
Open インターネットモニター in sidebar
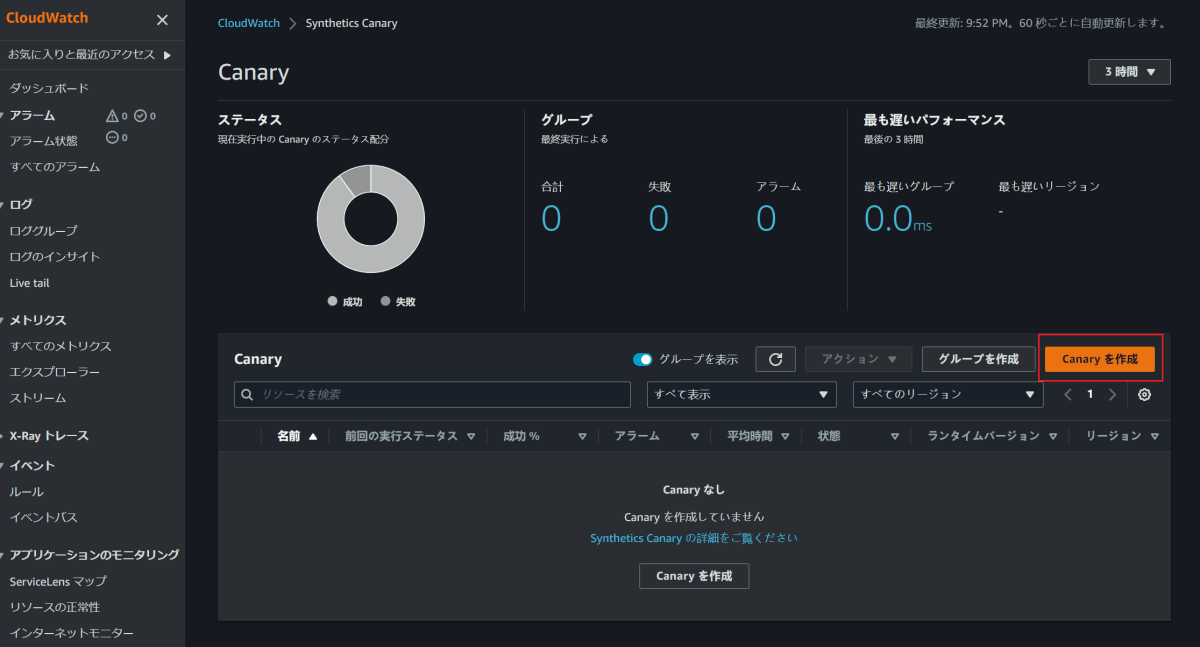71,633
